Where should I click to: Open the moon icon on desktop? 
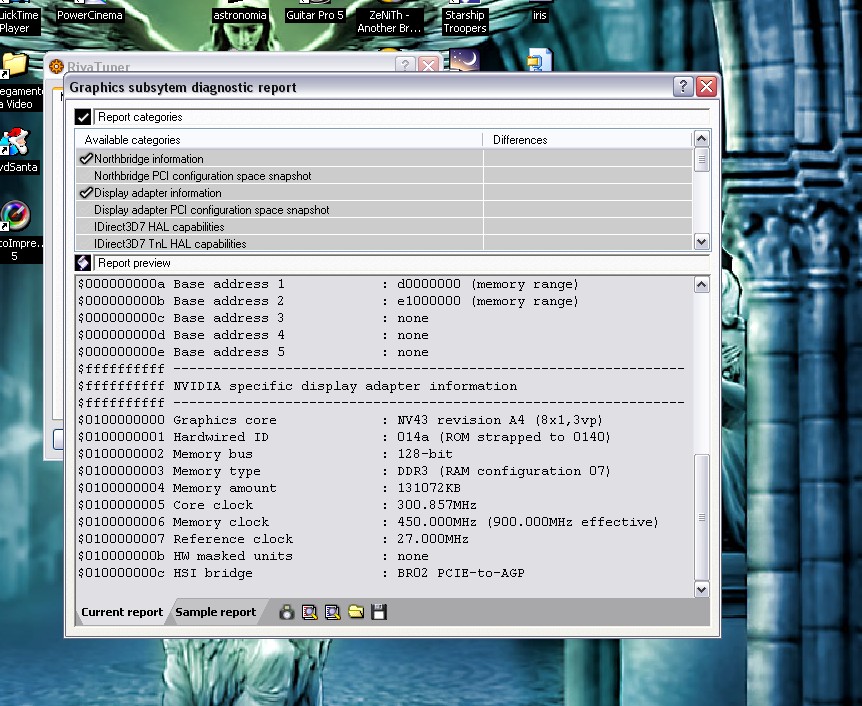click(x=465, y=59)
